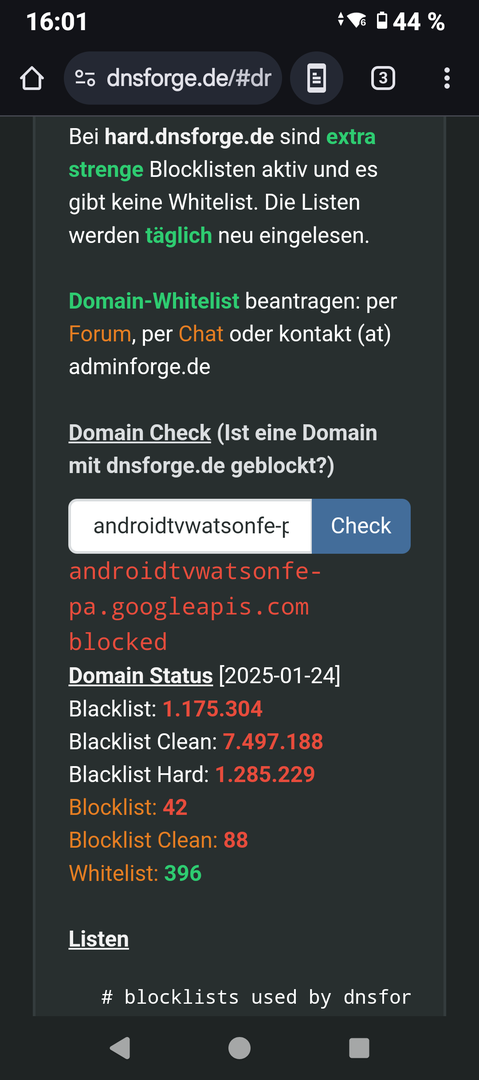Tap the battery indicator in status bar
Viewport: 479px width, 1080px height.
coord(382,21)
